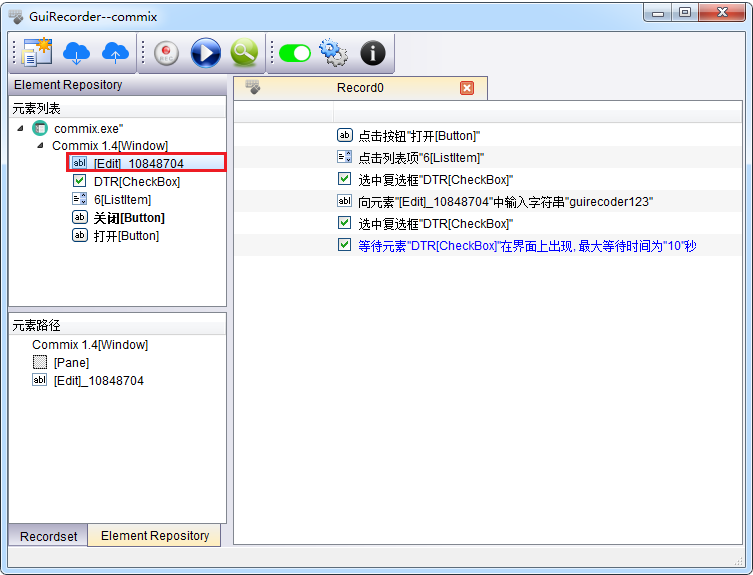
Task: Click the icon of 点击按钮 step
Action: pyautogui.click(x=344, y=135)
